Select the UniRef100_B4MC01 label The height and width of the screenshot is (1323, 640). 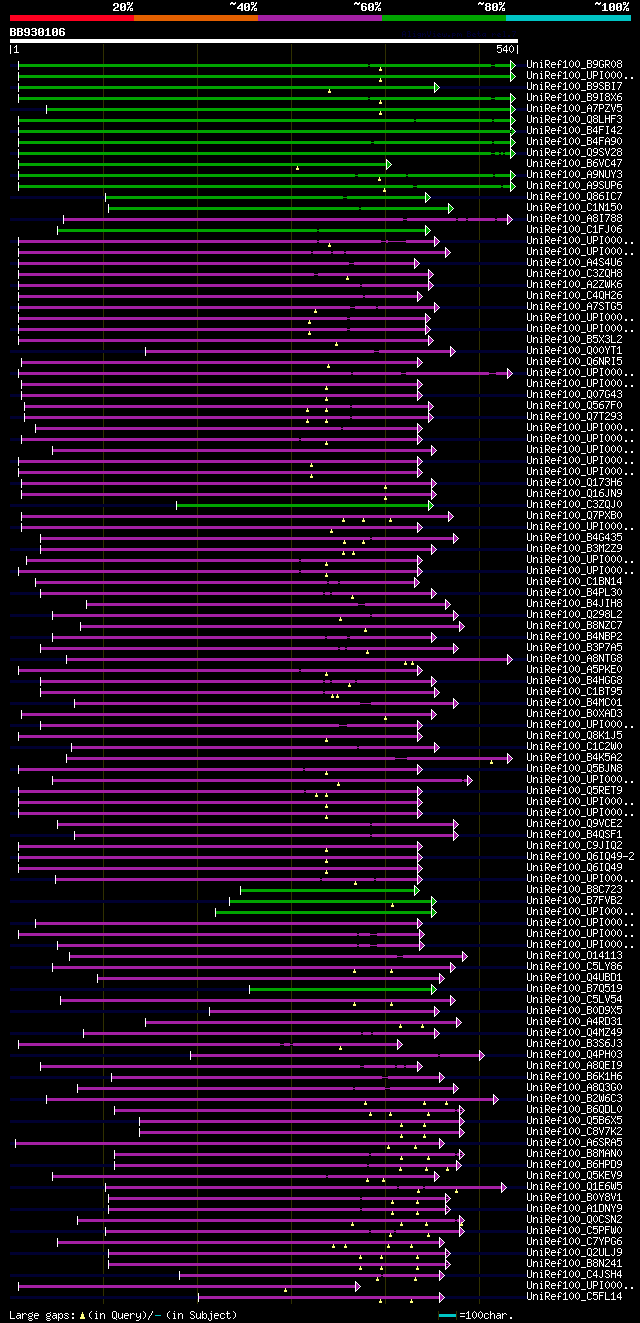(574, 702)
